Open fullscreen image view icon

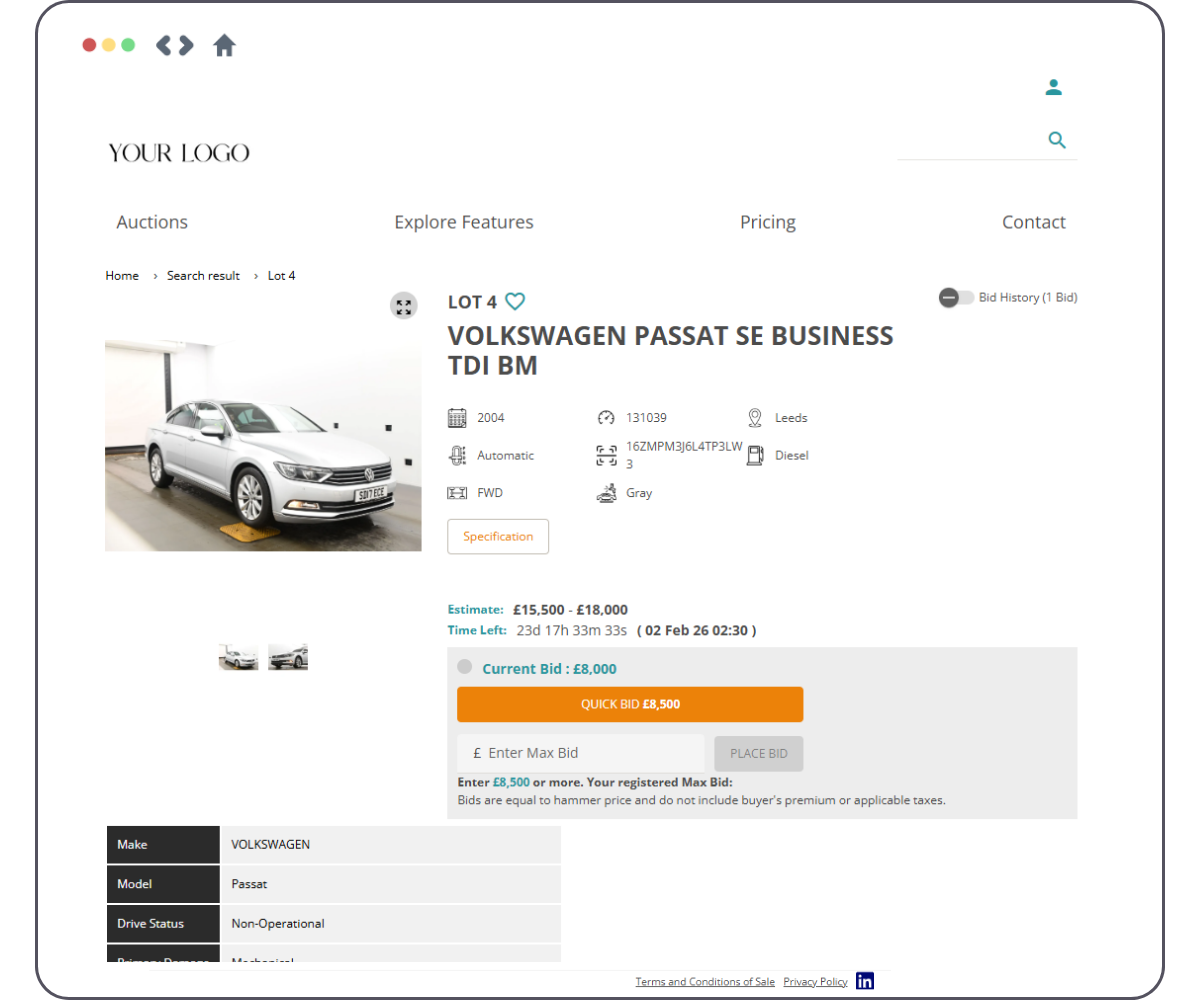pos(403,306)
